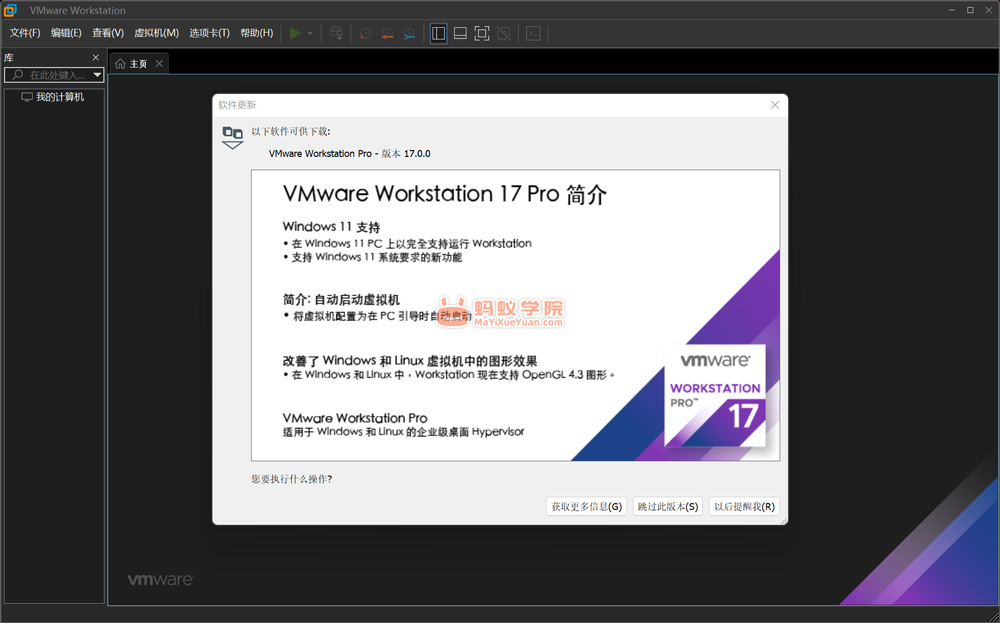
Task: Click the take snapshot clock icon
Action: (x=365, y=33)
